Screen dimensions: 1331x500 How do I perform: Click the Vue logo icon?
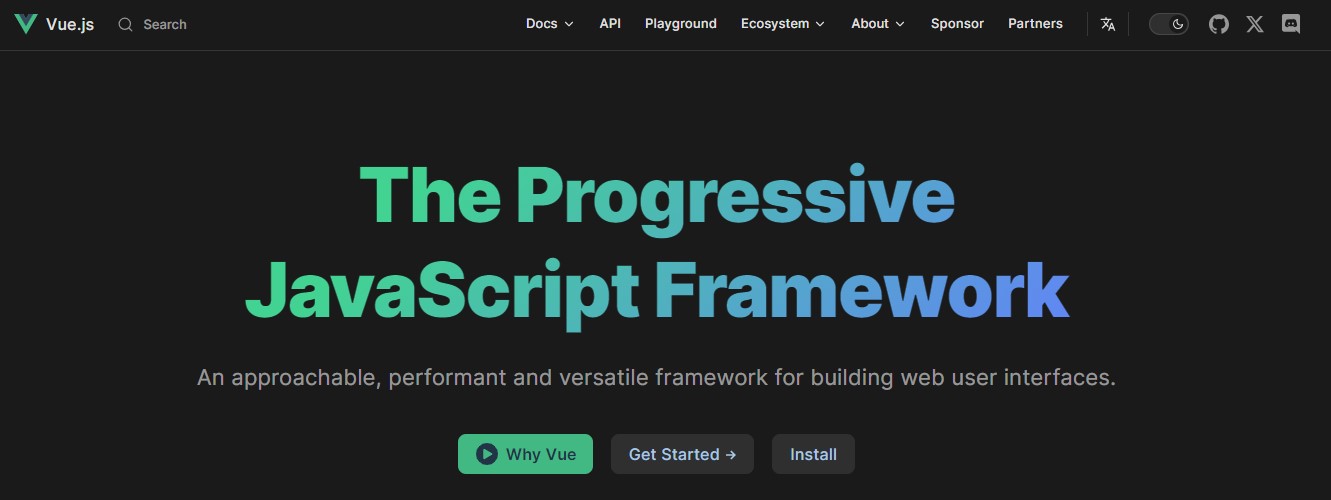point(26,24)
